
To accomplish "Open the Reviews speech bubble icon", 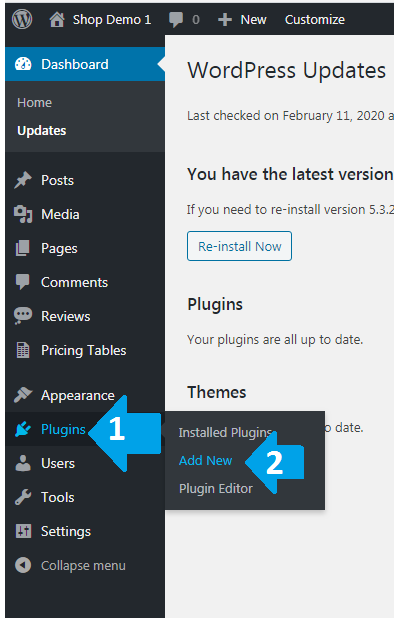I will 23,316.
